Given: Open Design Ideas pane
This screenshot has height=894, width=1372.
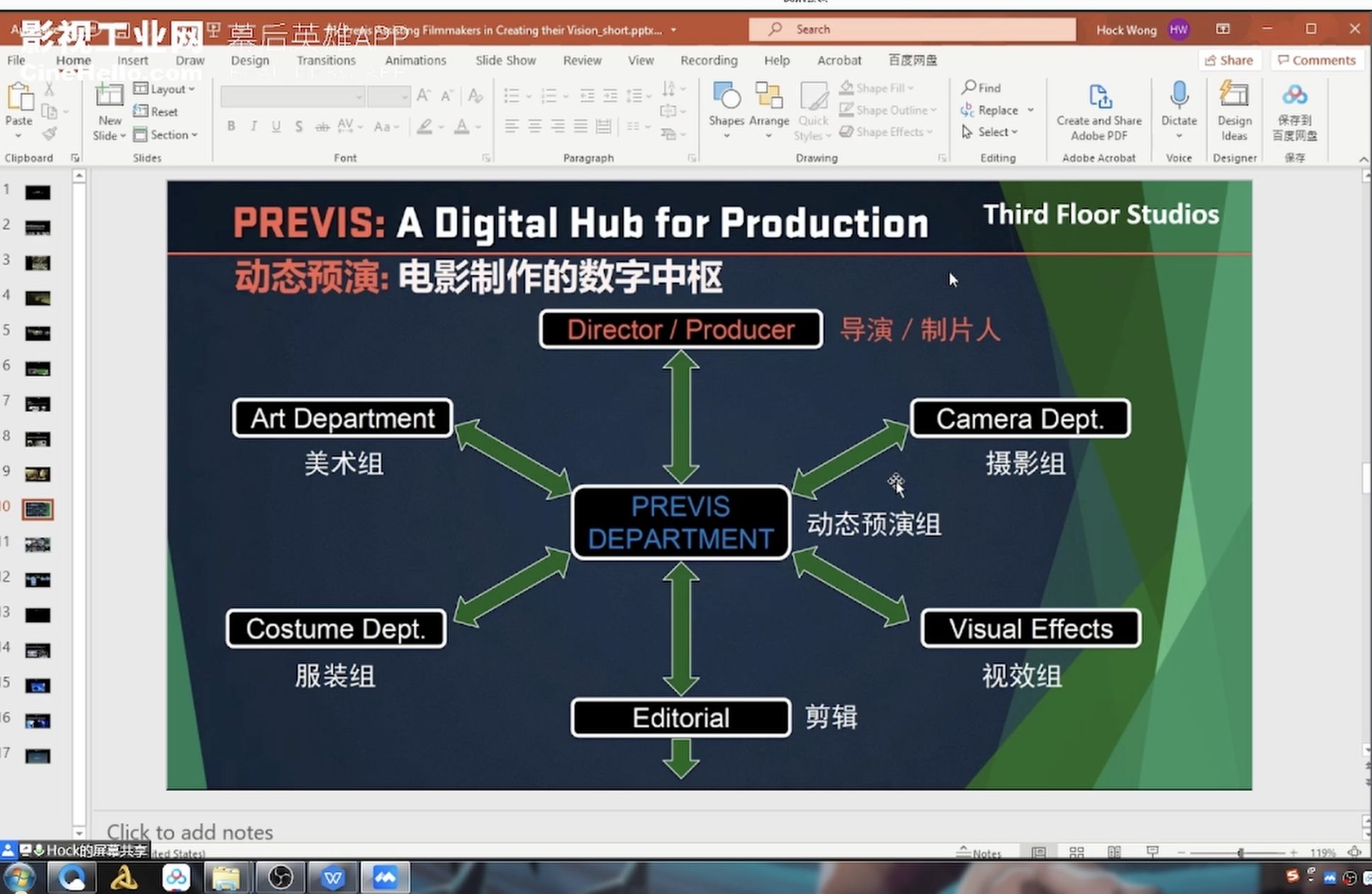Looking at the screenshot, I should pos(1234,96).
